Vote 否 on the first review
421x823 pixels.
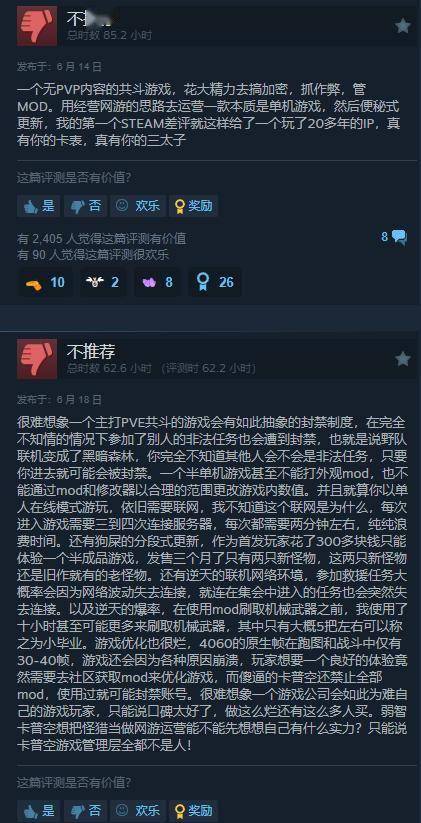[x=86, y=206]
